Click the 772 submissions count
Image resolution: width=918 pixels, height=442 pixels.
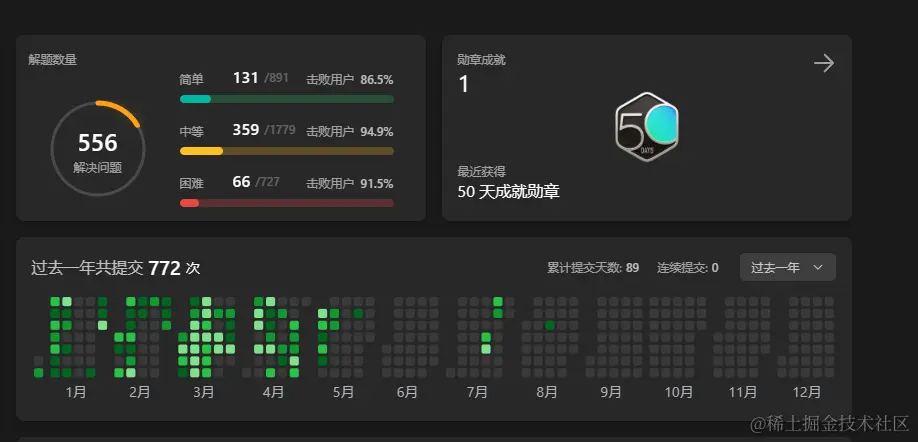click(164, 268)
